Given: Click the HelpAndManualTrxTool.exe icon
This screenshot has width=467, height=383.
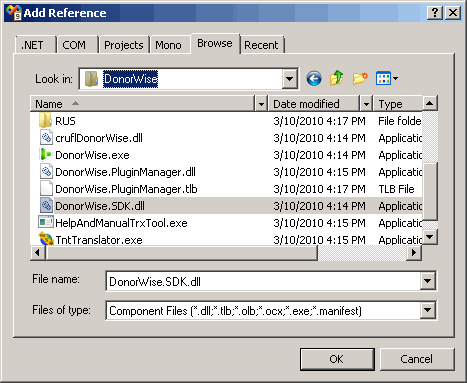Looking at the screenshot, I should [46, 222].
